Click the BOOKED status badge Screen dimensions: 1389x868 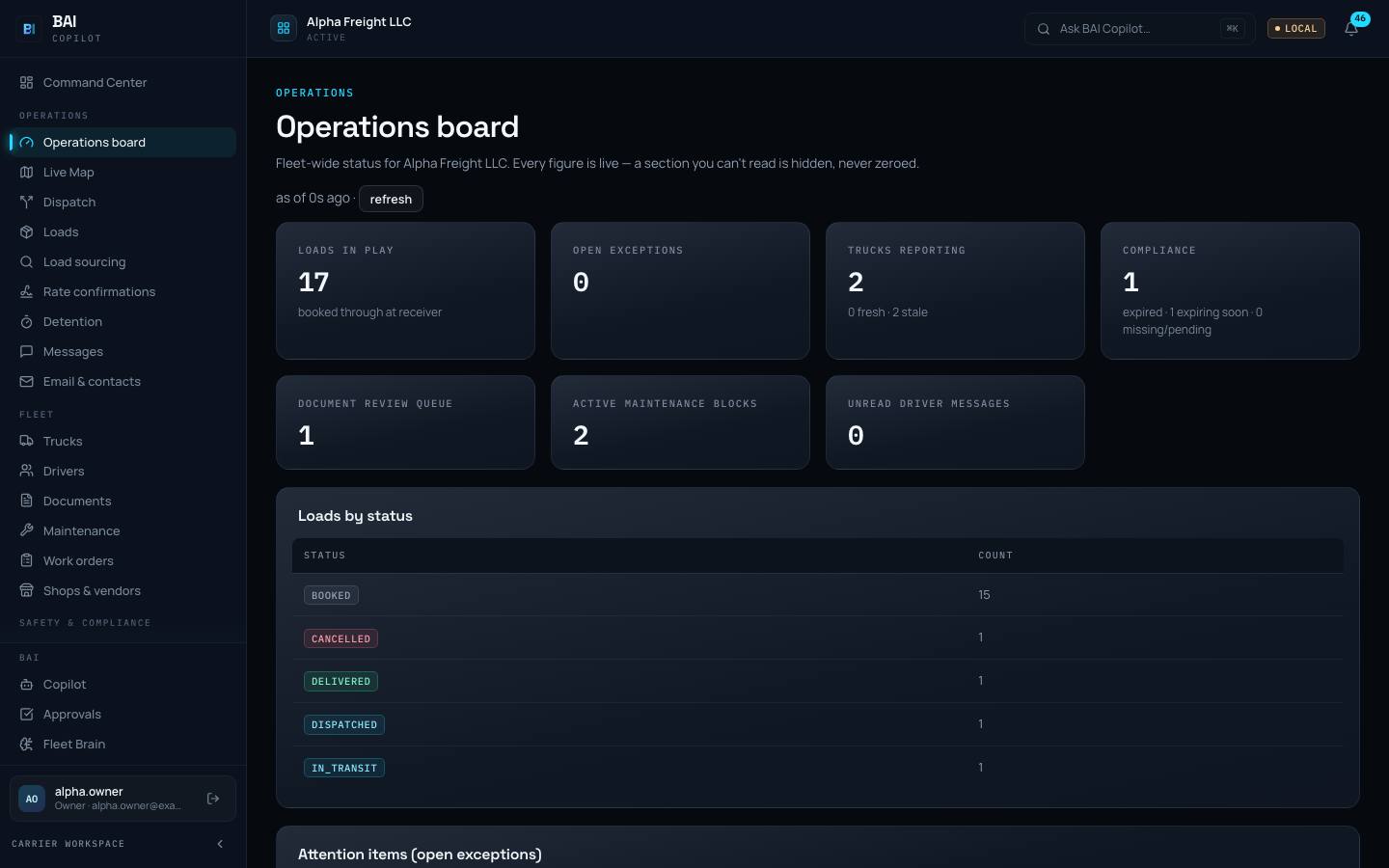click(x=331, y=595)
